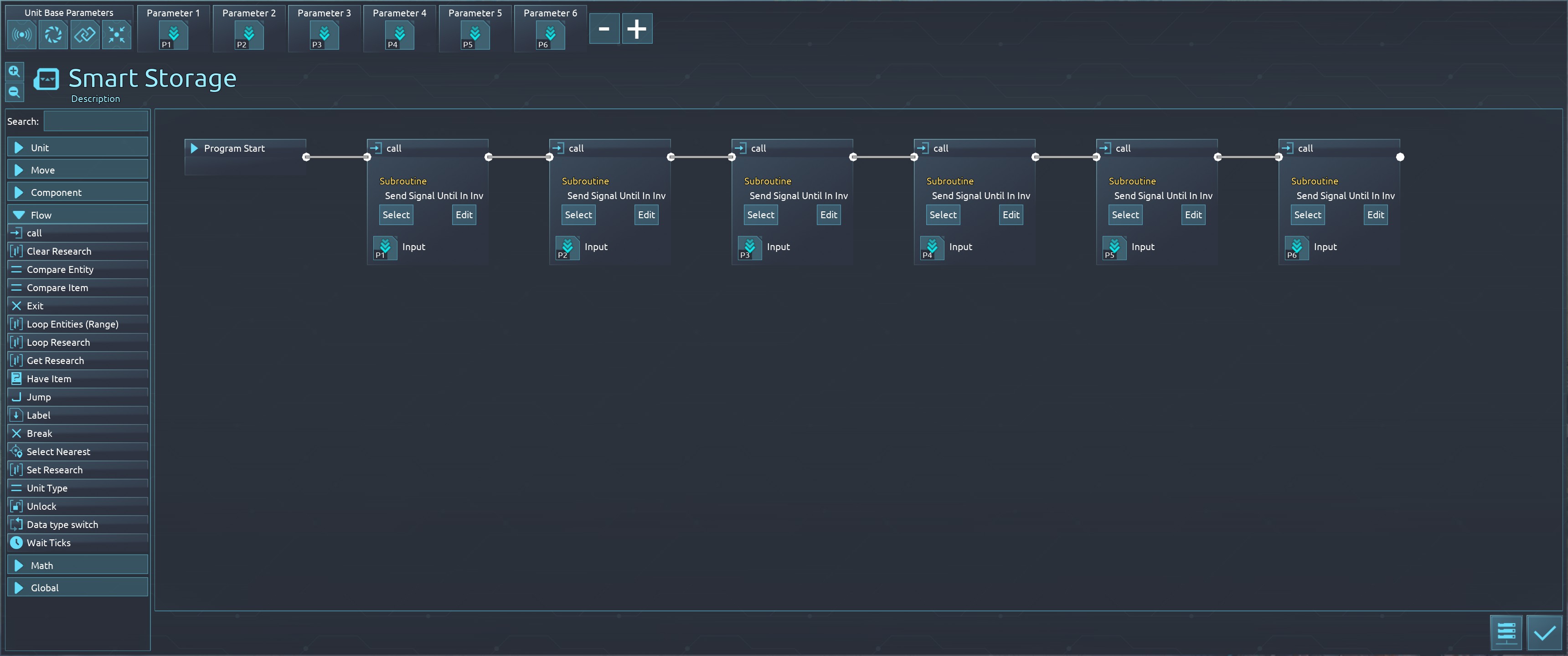The image size is (1568, 656).
Task: Select the Parameter 3 P3 icon
Action: pos(324,36)
